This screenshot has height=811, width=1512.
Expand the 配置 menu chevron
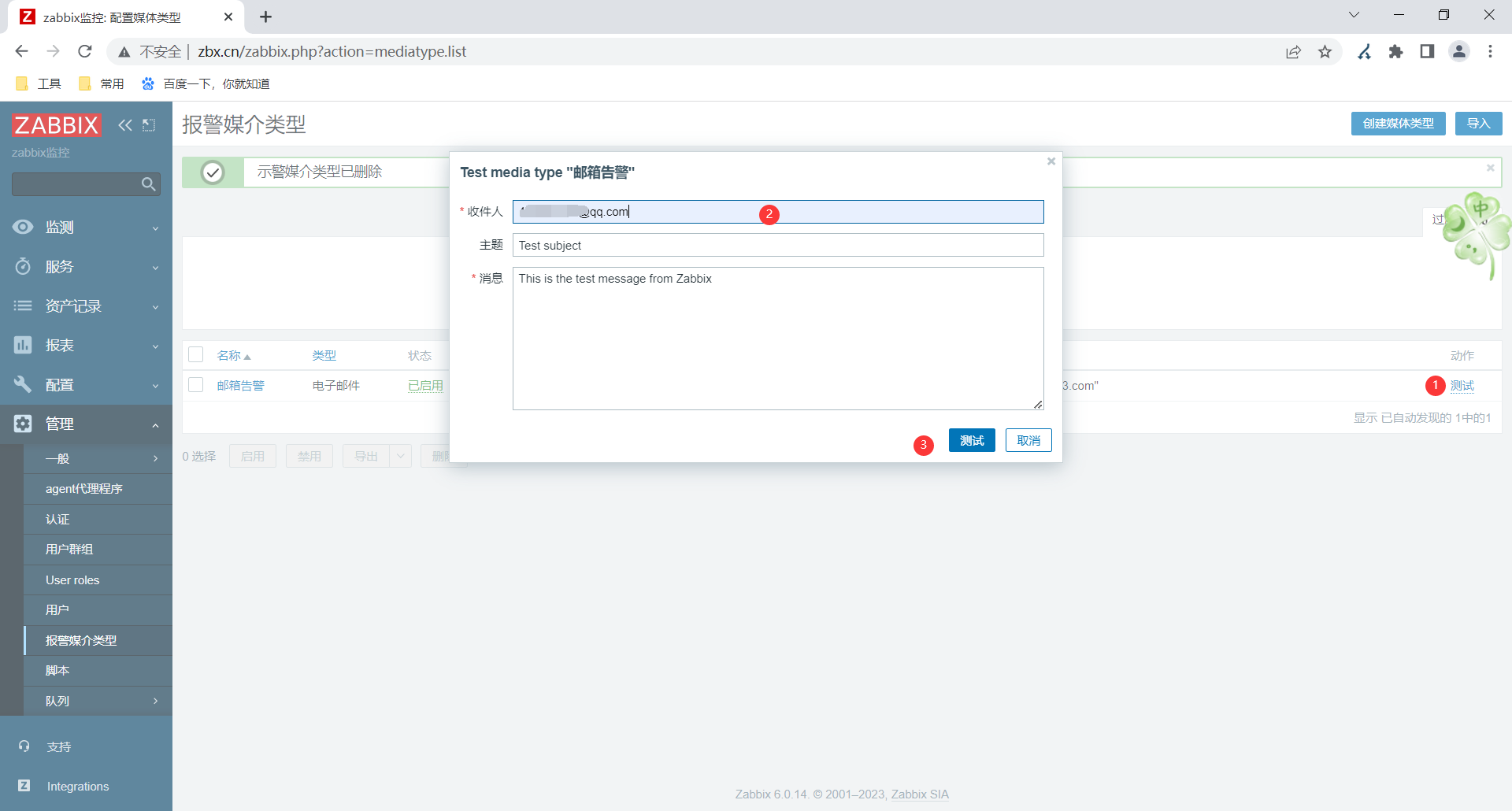click(x=155, y=386)
